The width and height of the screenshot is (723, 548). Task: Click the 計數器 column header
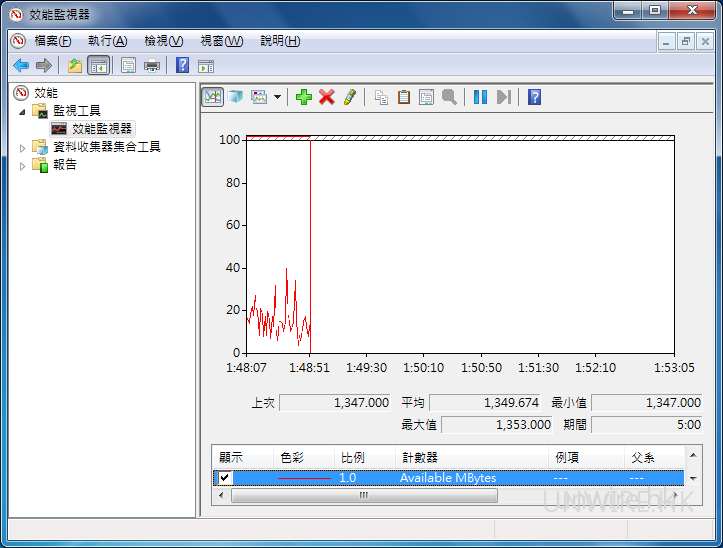[418, 457]
